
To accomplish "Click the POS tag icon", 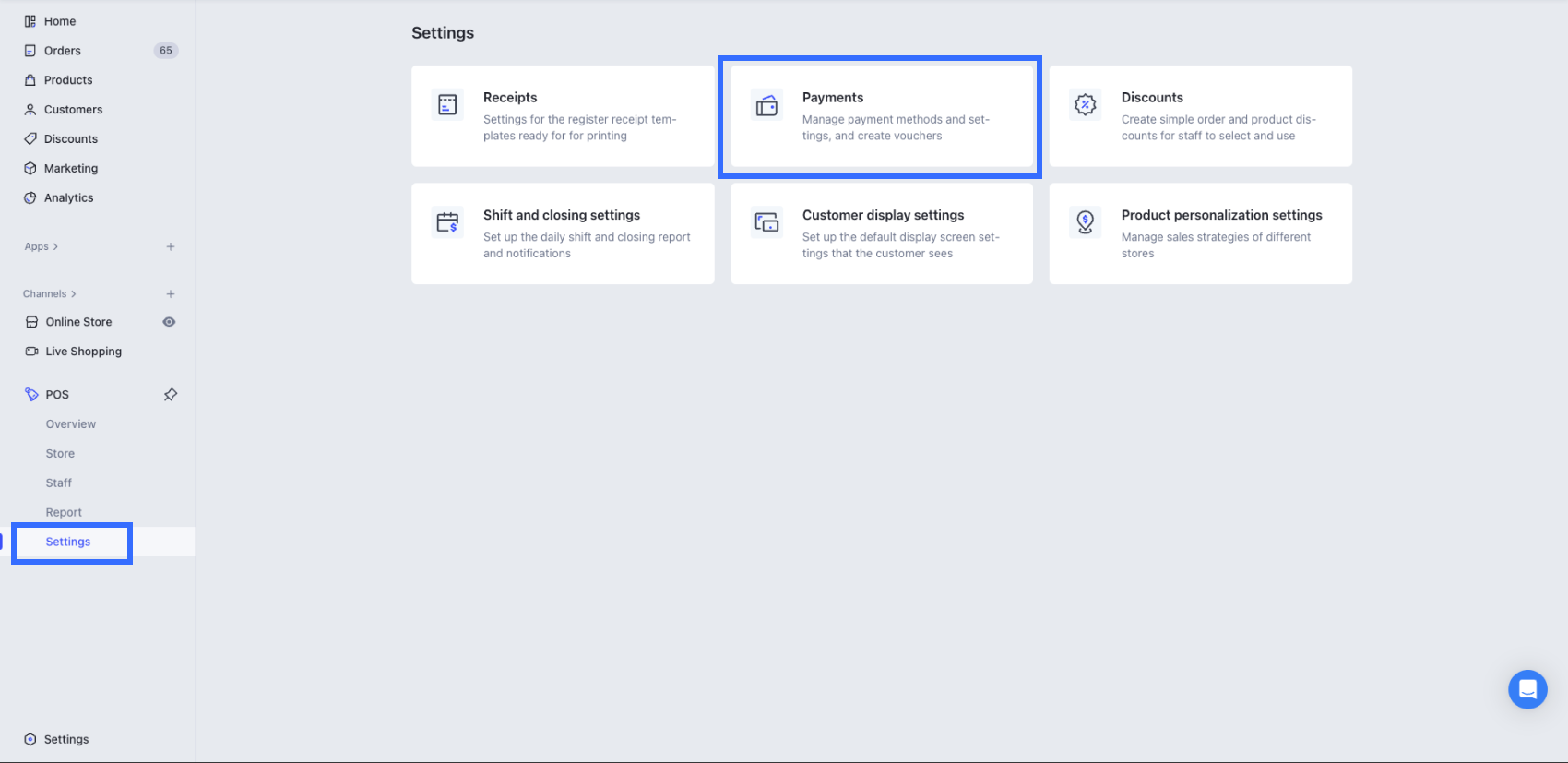I will click(x=32, y=395).
